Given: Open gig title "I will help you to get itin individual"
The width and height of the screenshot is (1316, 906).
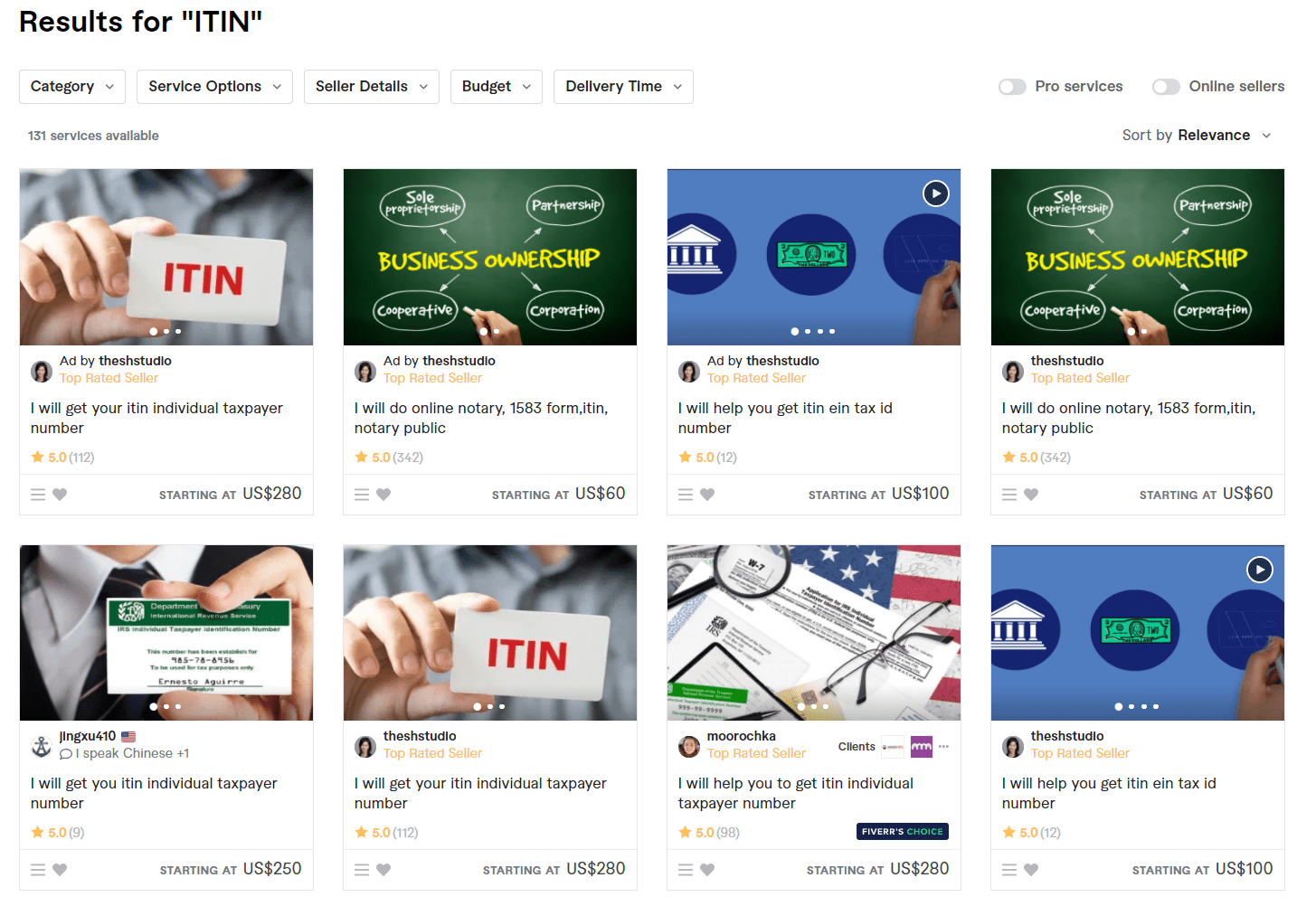Looking at the screenshot, I should pyautogui.click(x=796, y=784).
